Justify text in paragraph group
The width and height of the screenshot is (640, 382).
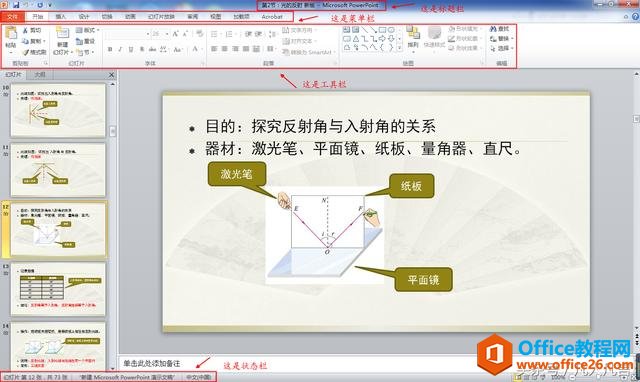pos(246,49)
